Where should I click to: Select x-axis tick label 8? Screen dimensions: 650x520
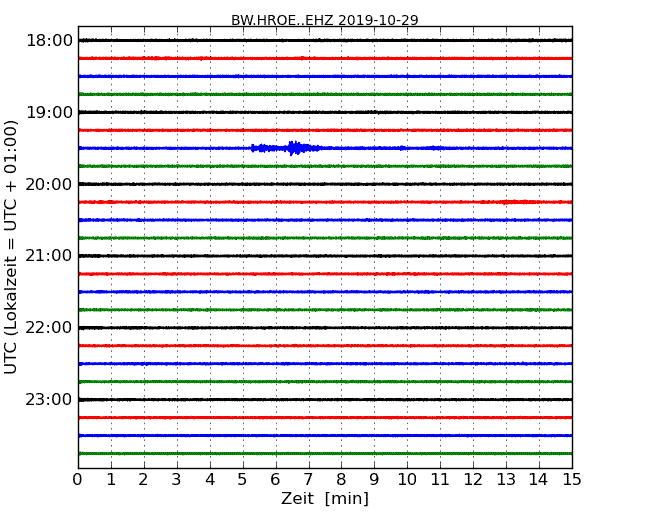[341, 479]
